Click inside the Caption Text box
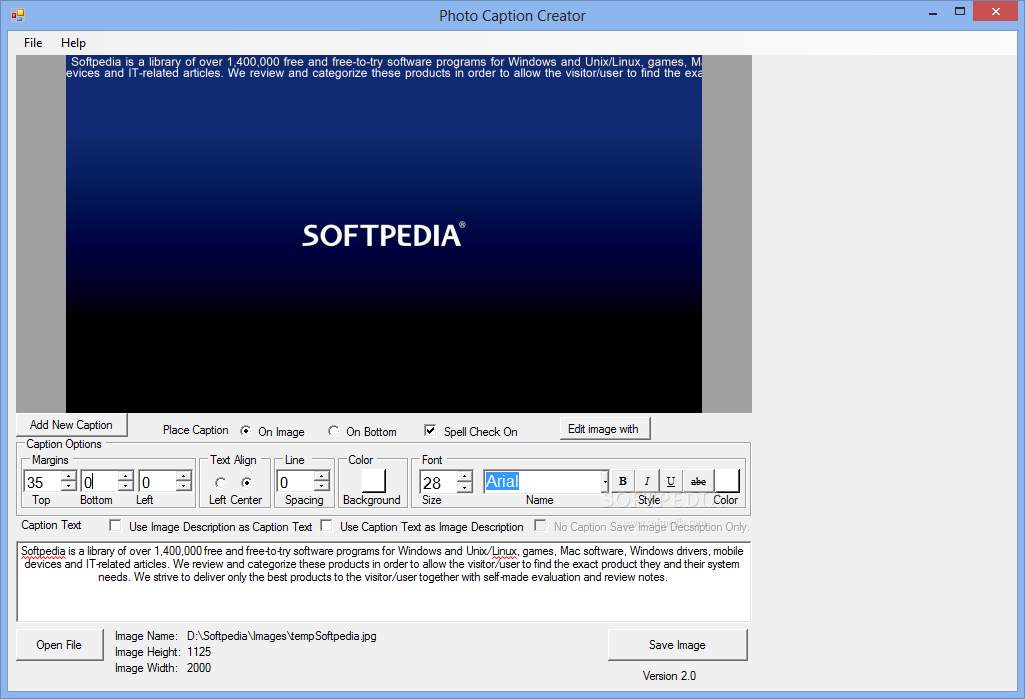Screen dimensions: 1025x699 coord(384,581)
